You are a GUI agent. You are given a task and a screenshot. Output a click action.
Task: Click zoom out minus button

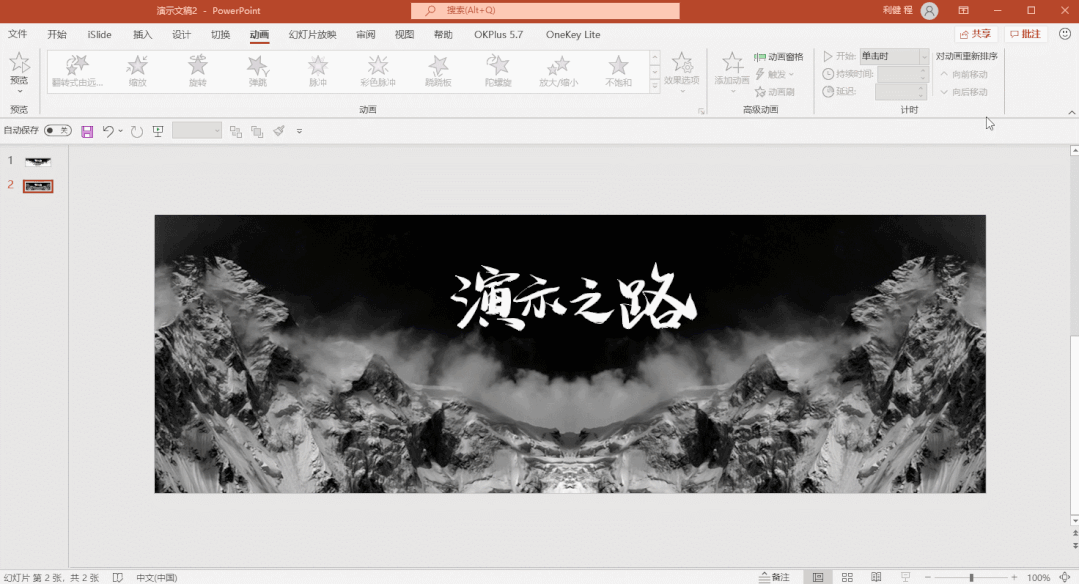click(x=928, y=577)
